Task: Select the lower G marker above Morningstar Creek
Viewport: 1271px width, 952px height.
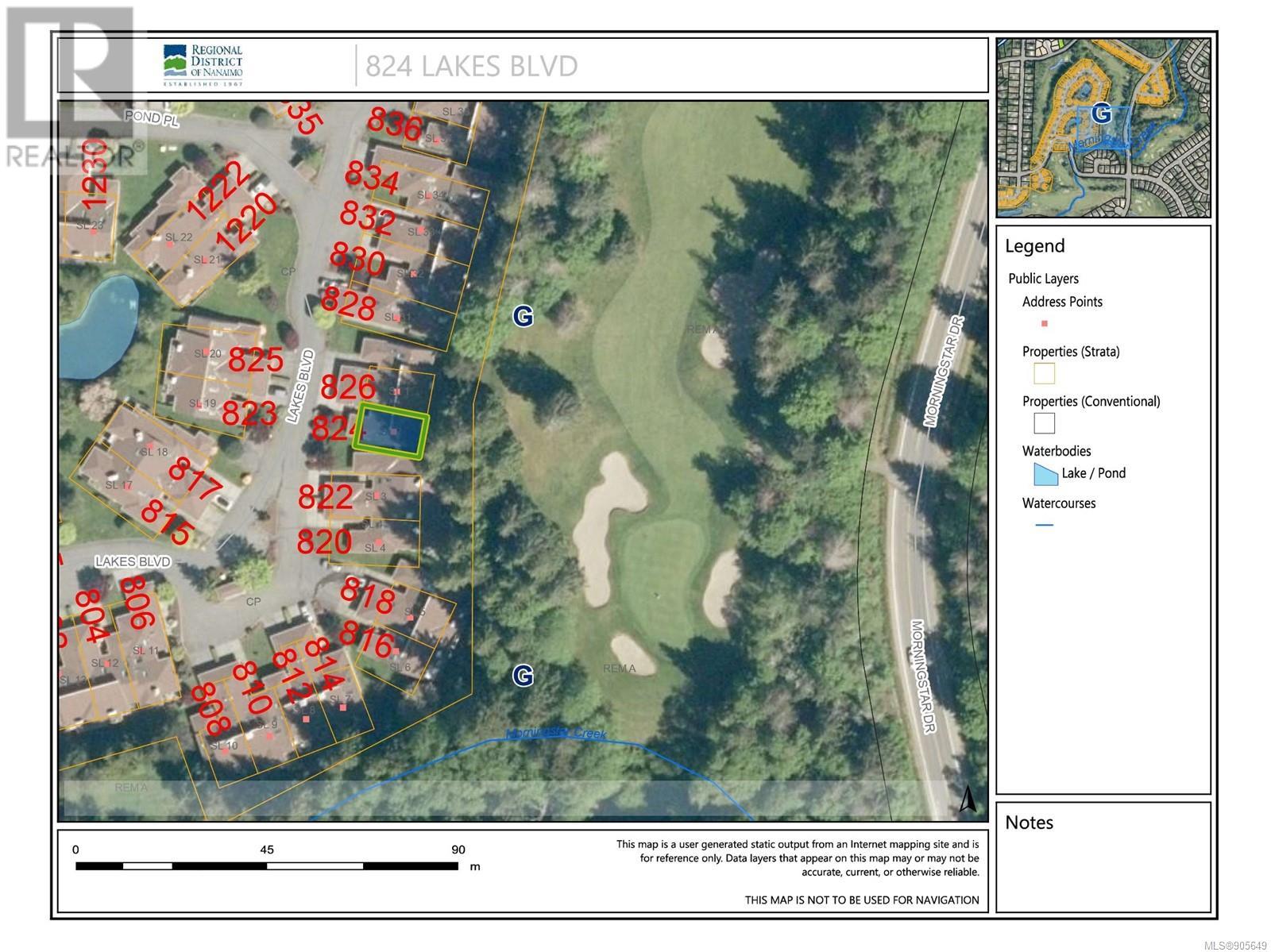Action: tap(523, 676)
